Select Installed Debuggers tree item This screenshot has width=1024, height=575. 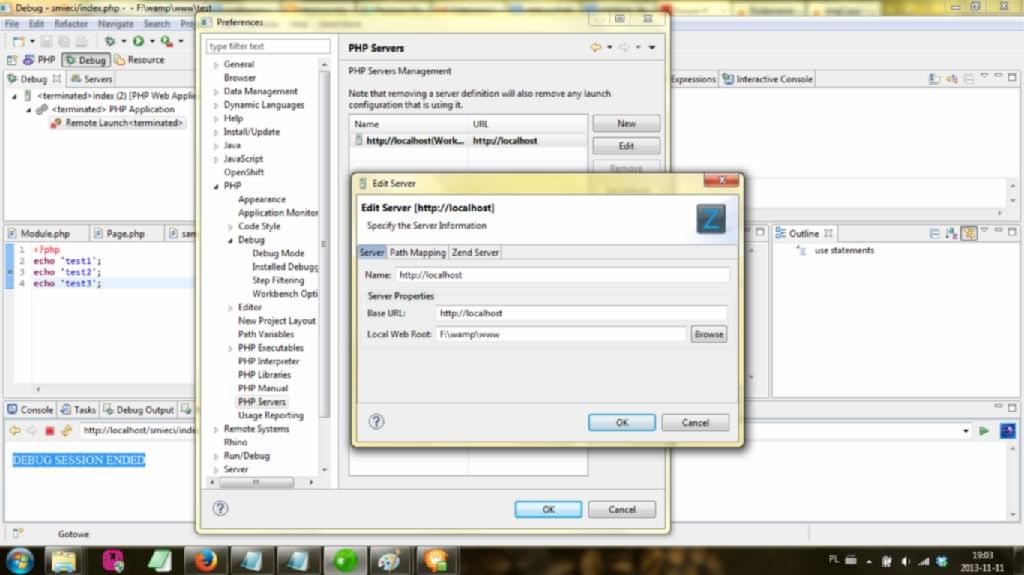pyautogui.click(x=285, y=267)
